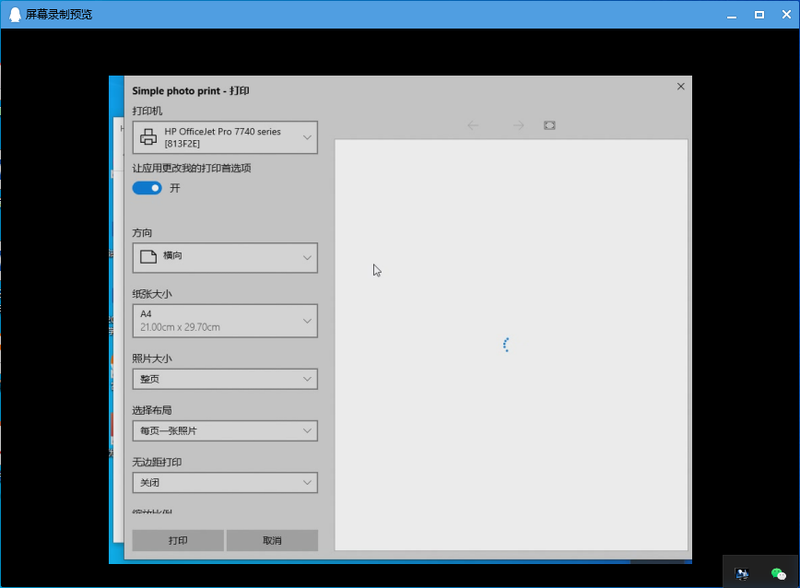The height and width of the screenshot is (588, 800).
Task: Maximize the 屏幕录制预览 window
Action: pyautogui.click(x=759, y=14)
